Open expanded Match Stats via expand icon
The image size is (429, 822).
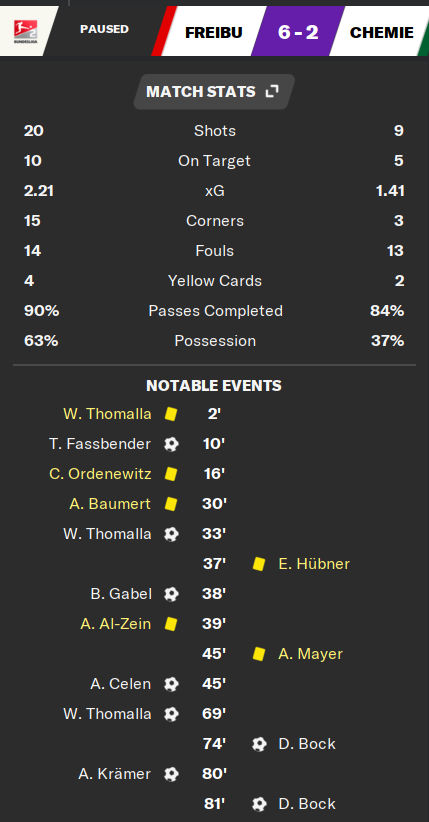272,92
